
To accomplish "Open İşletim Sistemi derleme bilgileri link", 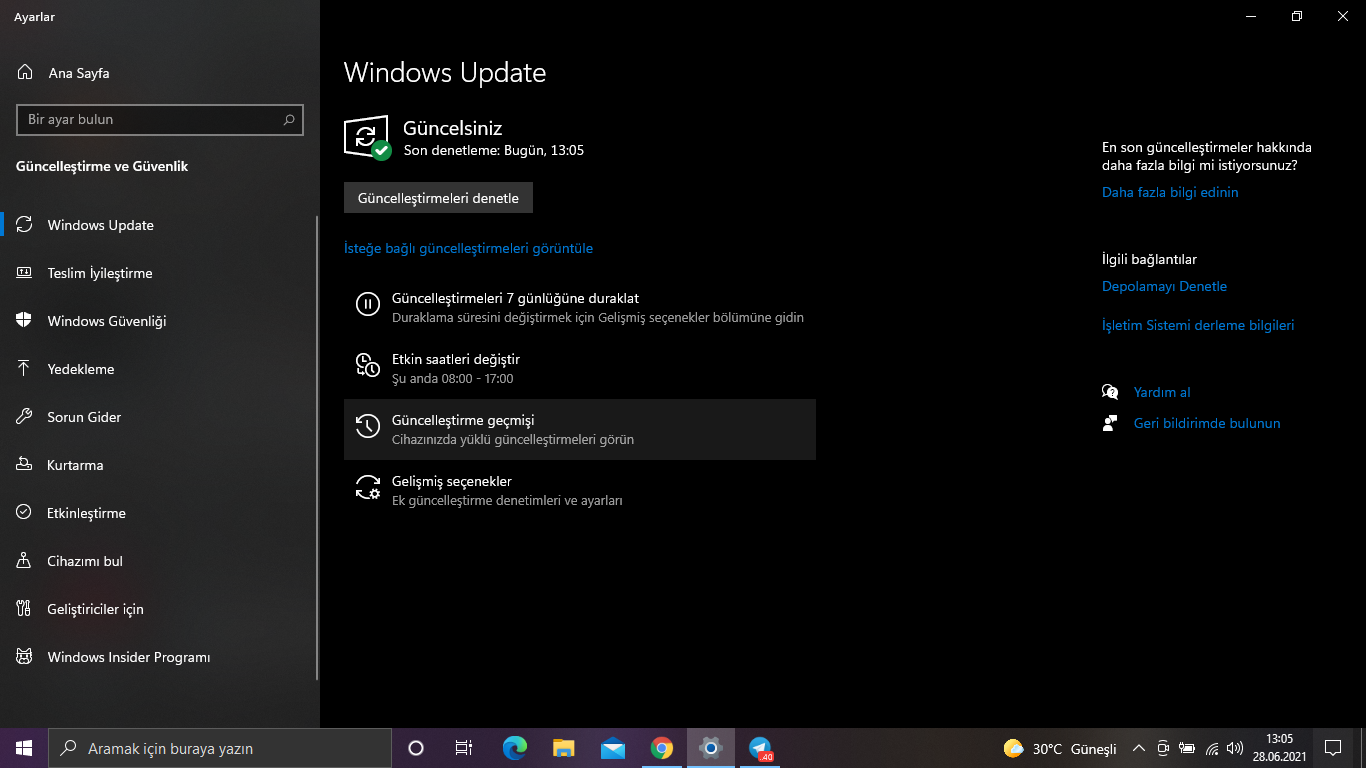I will [1198, 325].
